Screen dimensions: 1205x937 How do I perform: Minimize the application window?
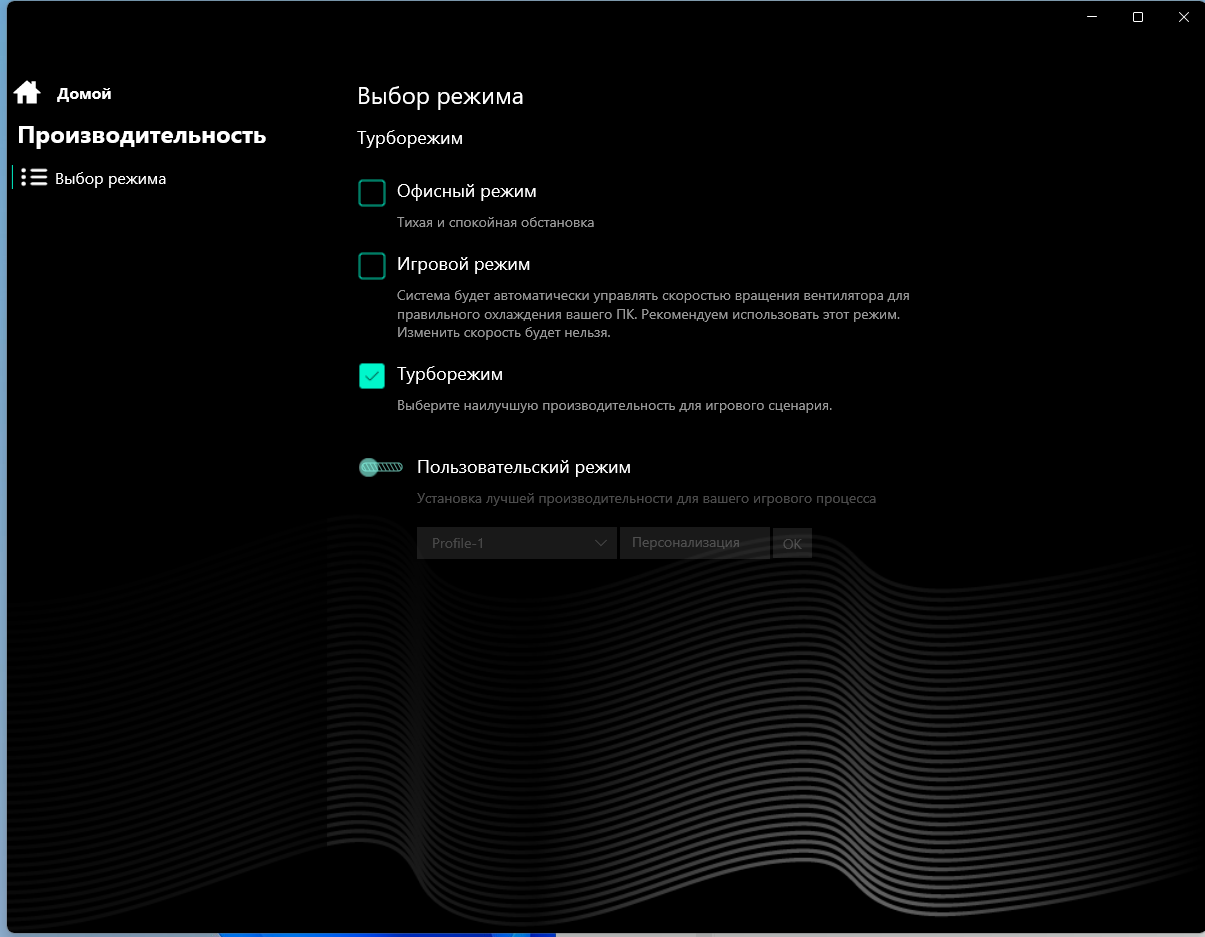[1092, 17]
